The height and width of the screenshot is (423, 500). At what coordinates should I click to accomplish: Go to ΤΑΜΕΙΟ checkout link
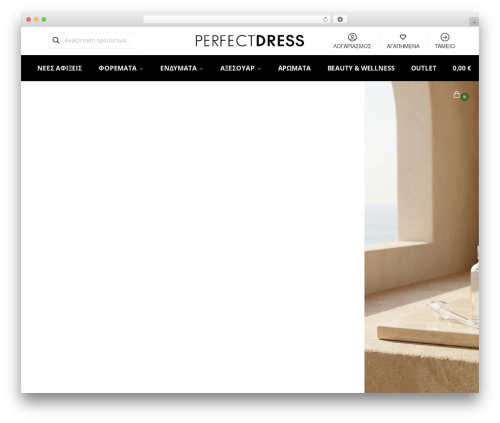pyautogui.click(x=445, y=46)
